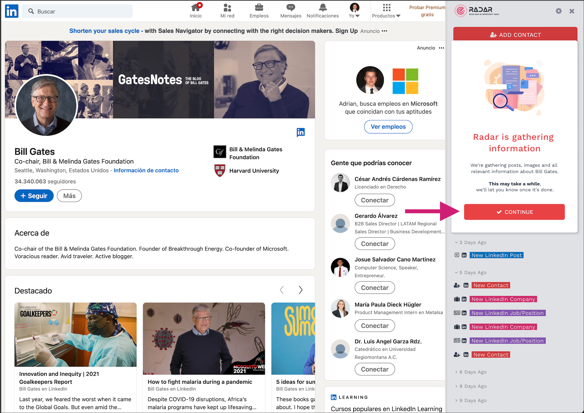Click the LinkedIn logo icon
Image resolution: width=584 pixels, height=413 pixels.
pos(11,11)
